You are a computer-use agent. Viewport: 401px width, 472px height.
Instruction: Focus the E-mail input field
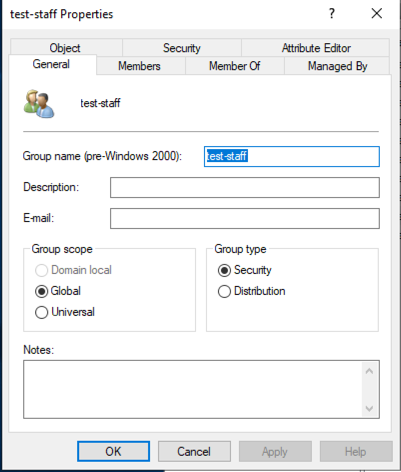click(x=245, y=218)
